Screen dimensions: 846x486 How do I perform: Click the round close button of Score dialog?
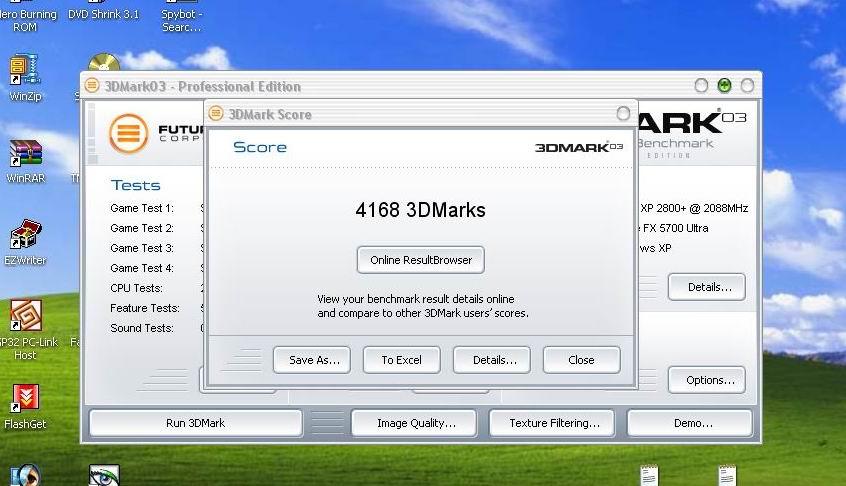(623, 113)
